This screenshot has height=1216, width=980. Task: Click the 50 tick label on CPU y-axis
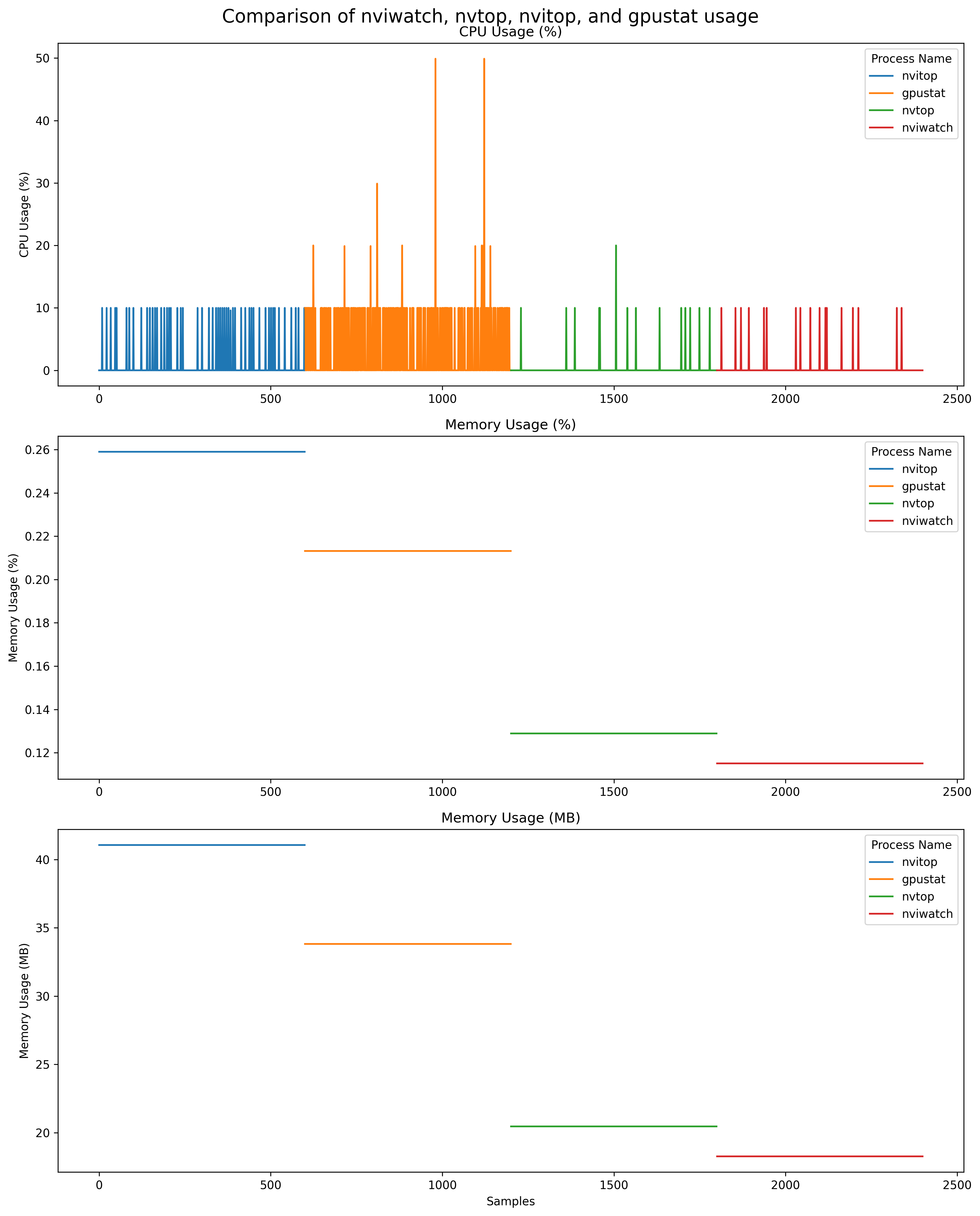tap(43, 58)
